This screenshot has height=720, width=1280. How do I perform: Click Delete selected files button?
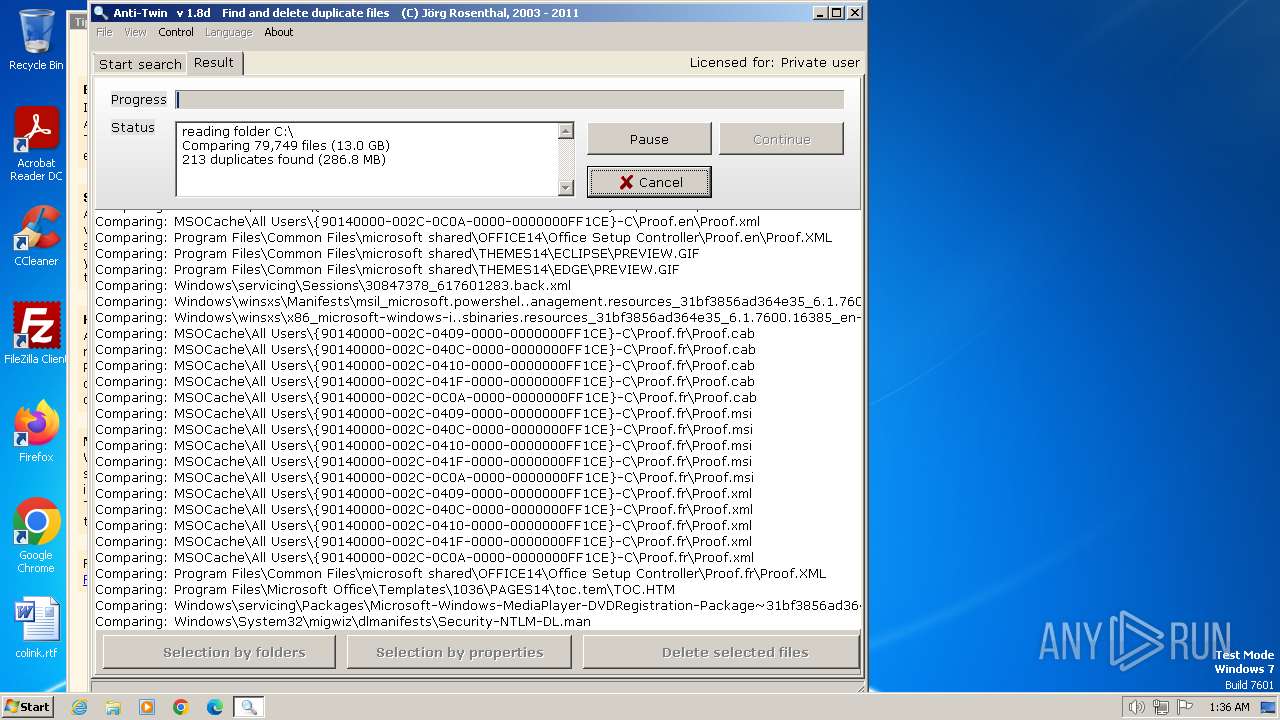click(x=721, y=652)
